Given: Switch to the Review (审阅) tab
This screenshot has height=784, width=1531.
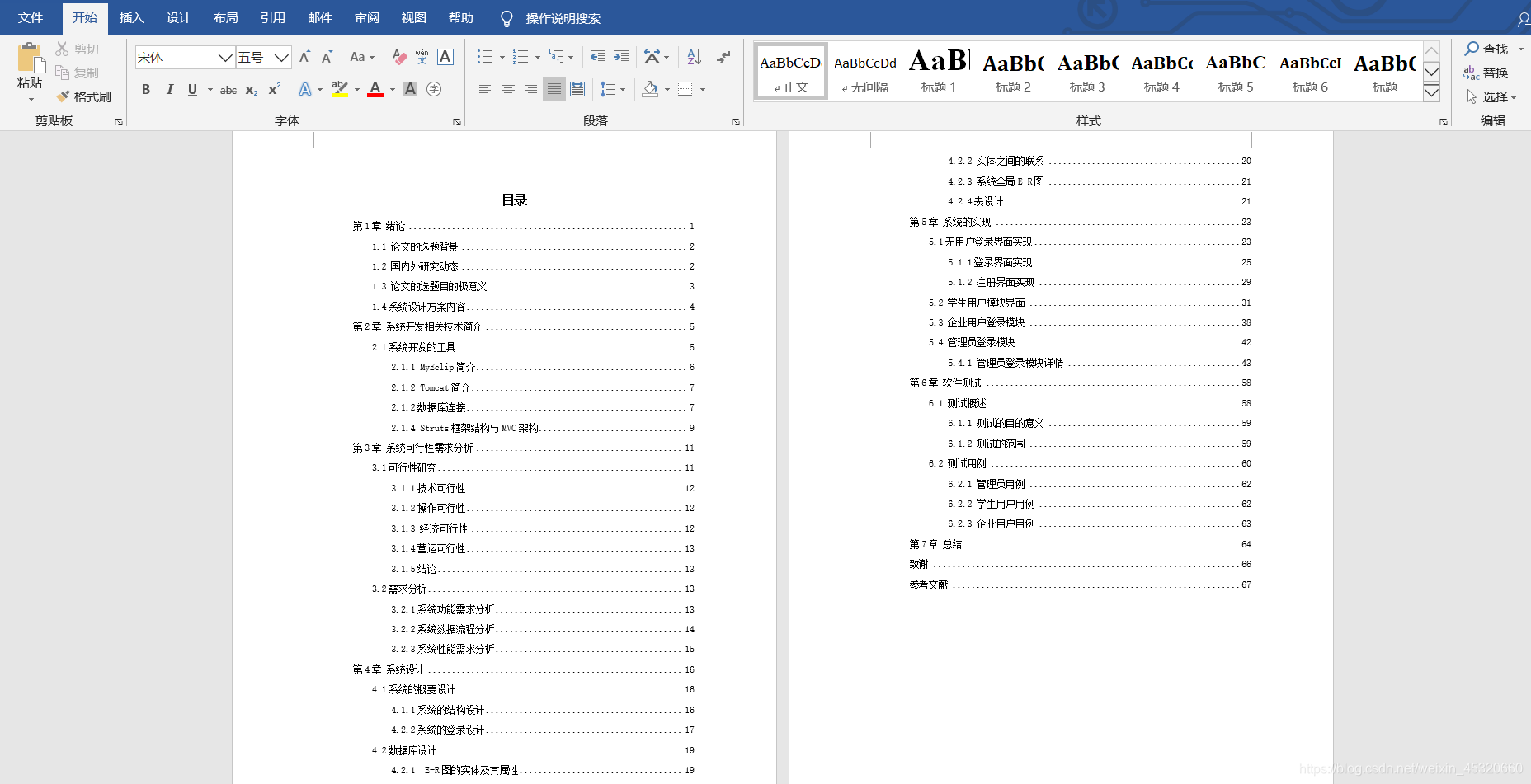Looking at the screenshot, I should pyautogui.click(x=367, y=18).
